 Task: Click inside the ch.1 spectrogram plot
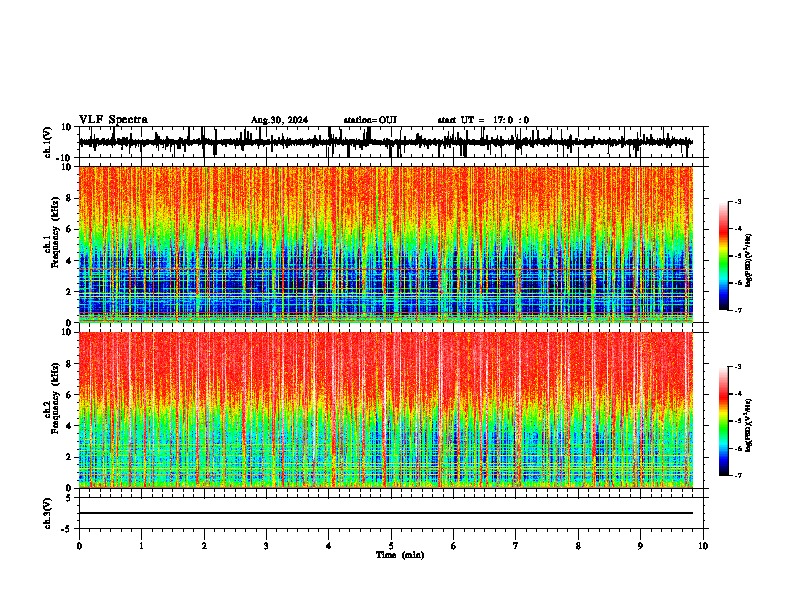pos(386,244)
